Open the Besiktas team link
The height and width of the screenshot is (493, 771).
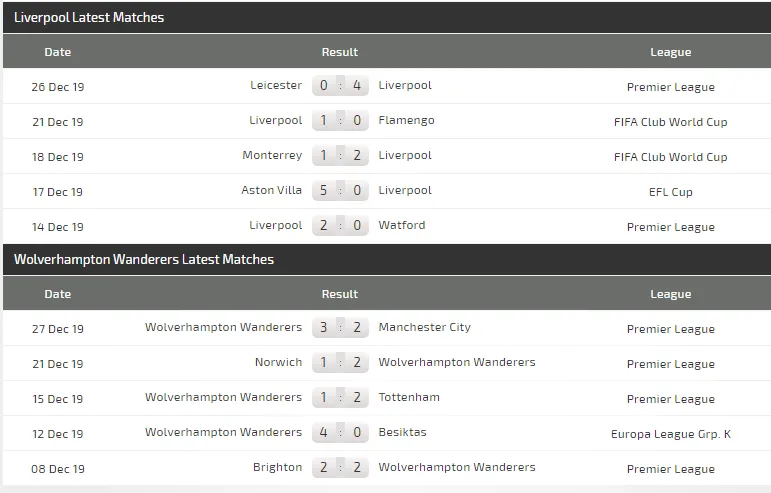point(404,432)
